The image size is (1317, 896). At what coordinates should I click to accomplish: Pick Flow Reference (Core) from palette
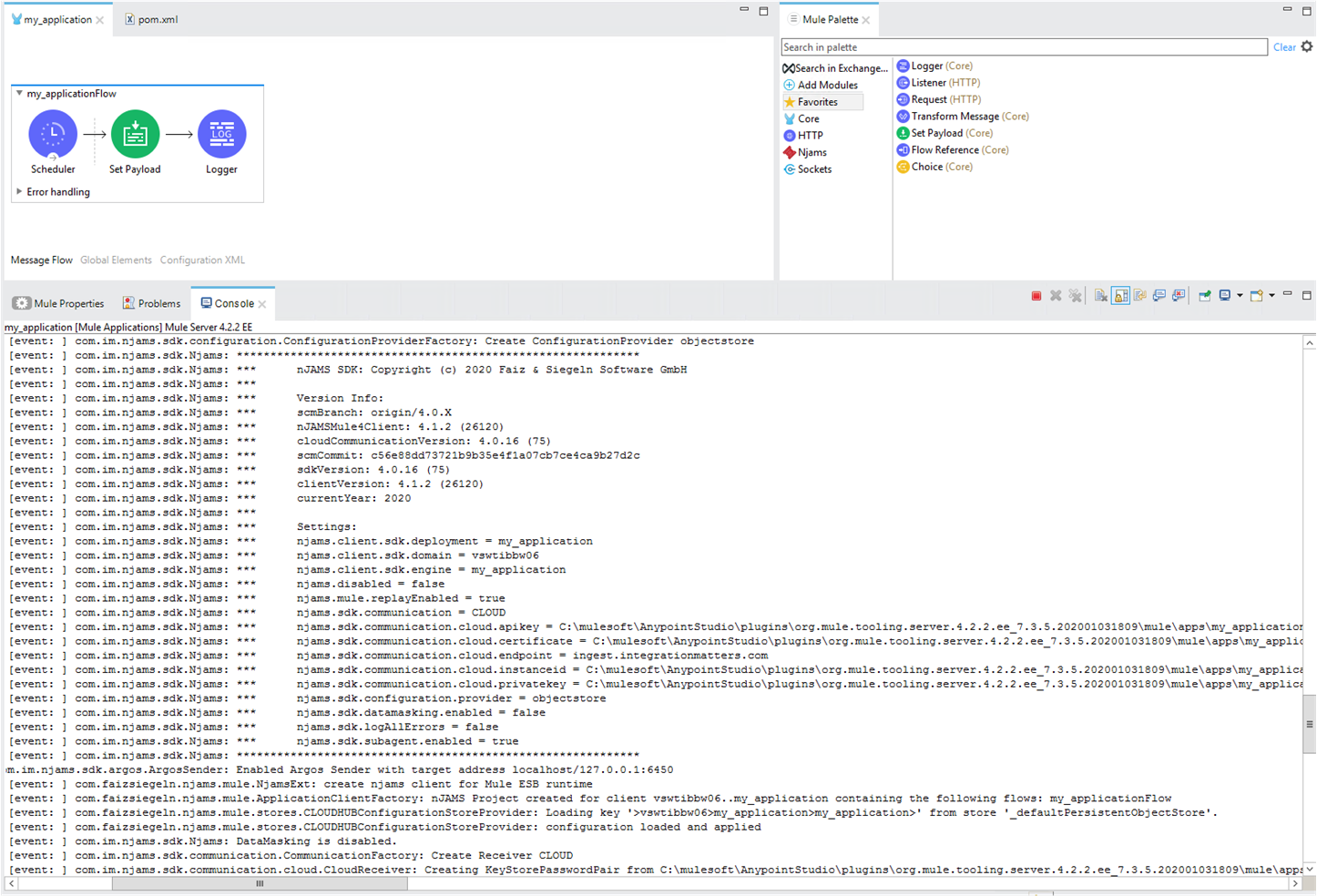coord(953,150)
